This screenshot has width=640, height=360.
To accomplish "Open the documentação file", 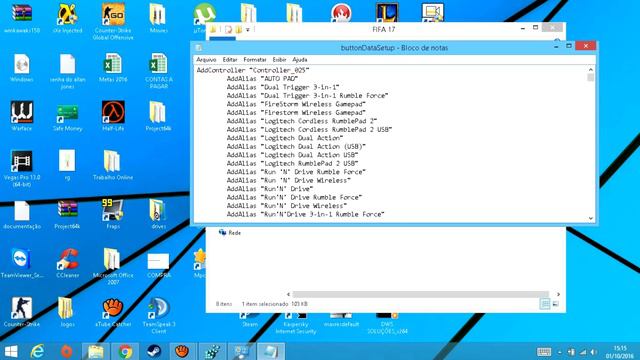I will [22, 214].
